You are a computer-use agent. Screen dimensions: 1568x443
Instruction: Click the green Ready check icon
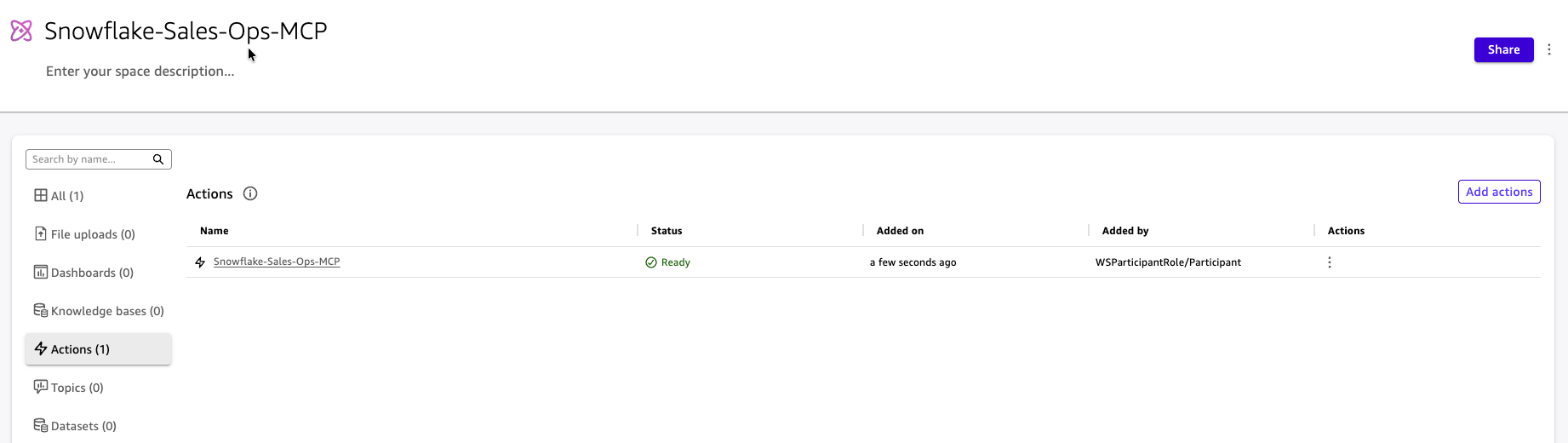pos(651,262)
